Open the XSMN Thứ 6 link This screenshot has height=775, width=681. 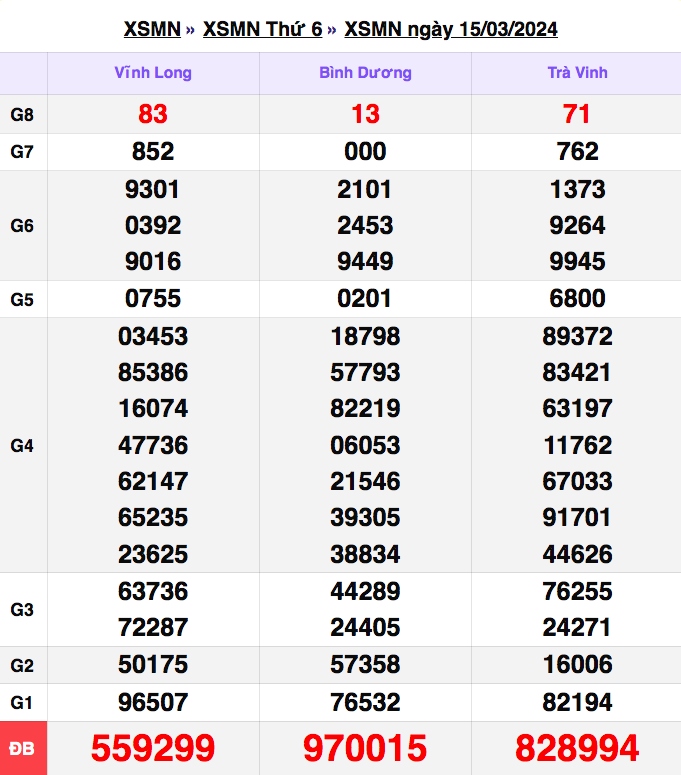click(x=262, y=29)
